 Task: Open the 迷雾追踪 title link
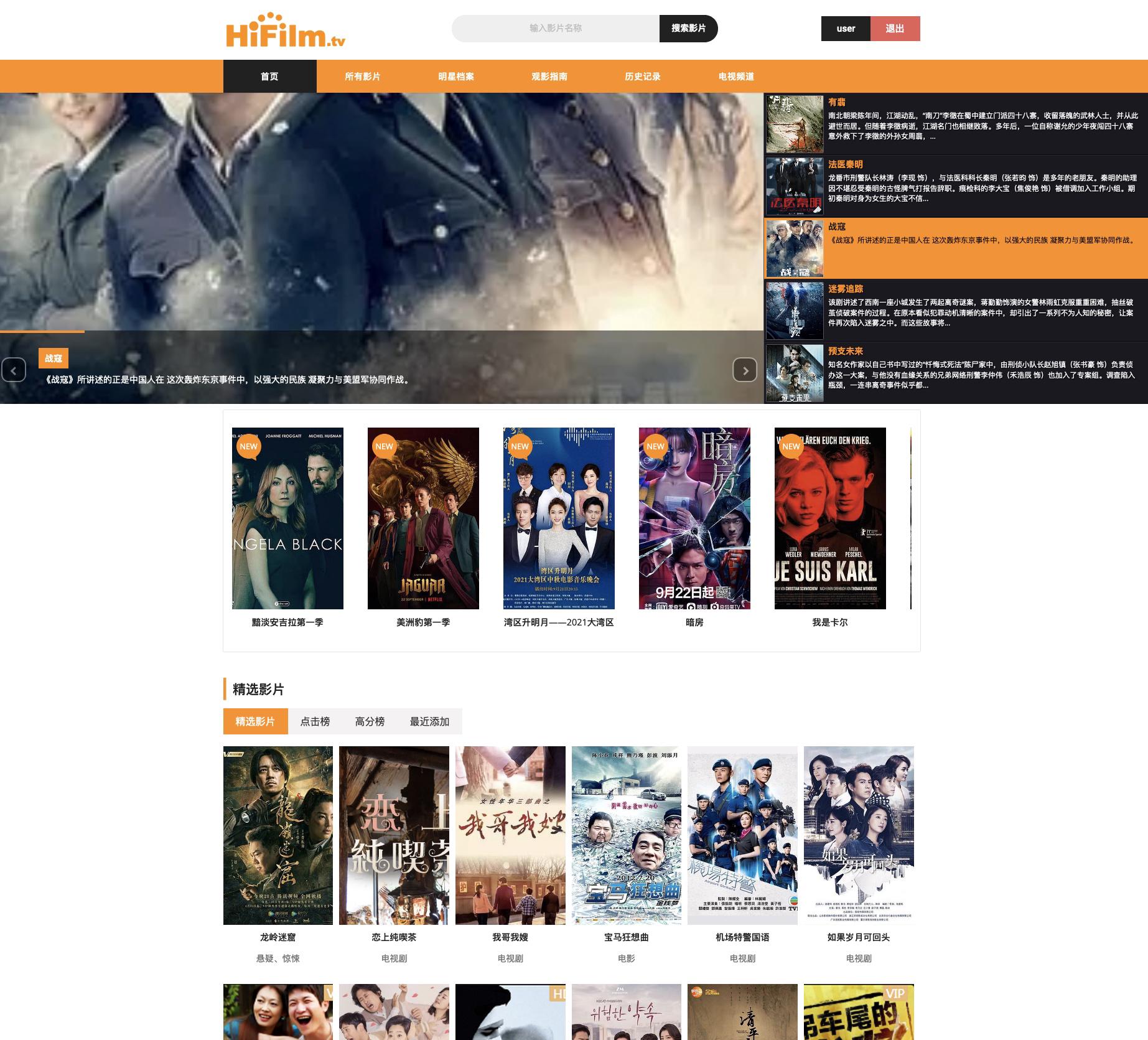[x=846, y=289]
